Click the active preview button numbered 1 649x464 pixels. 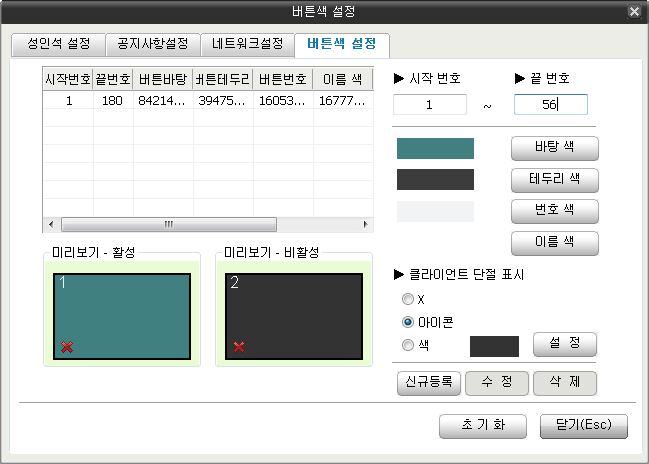tap(122, 316)
